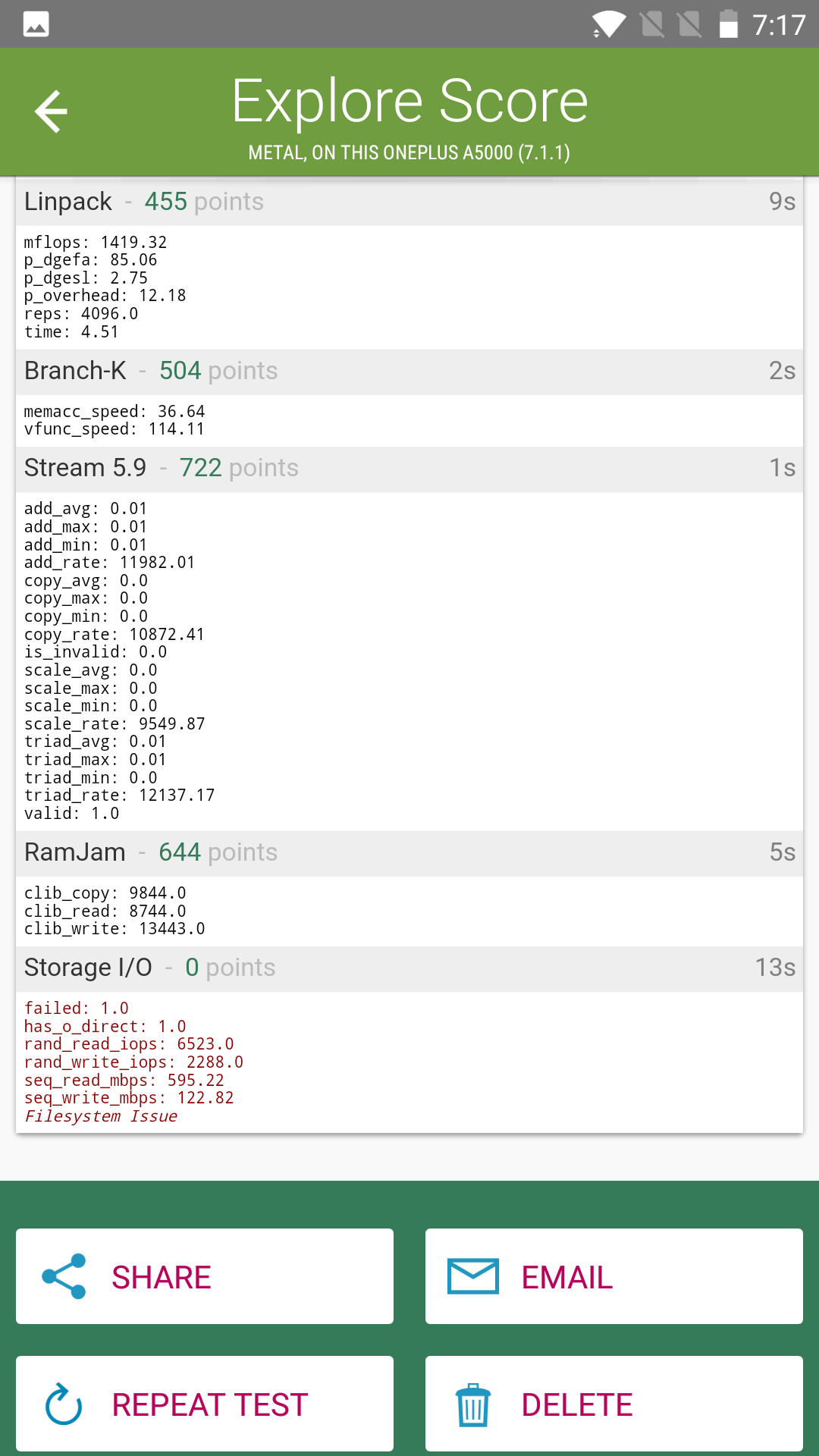Select the Branch-K 504 points header
Viewport: 819px width, 1456px height.
pos(409,371)
